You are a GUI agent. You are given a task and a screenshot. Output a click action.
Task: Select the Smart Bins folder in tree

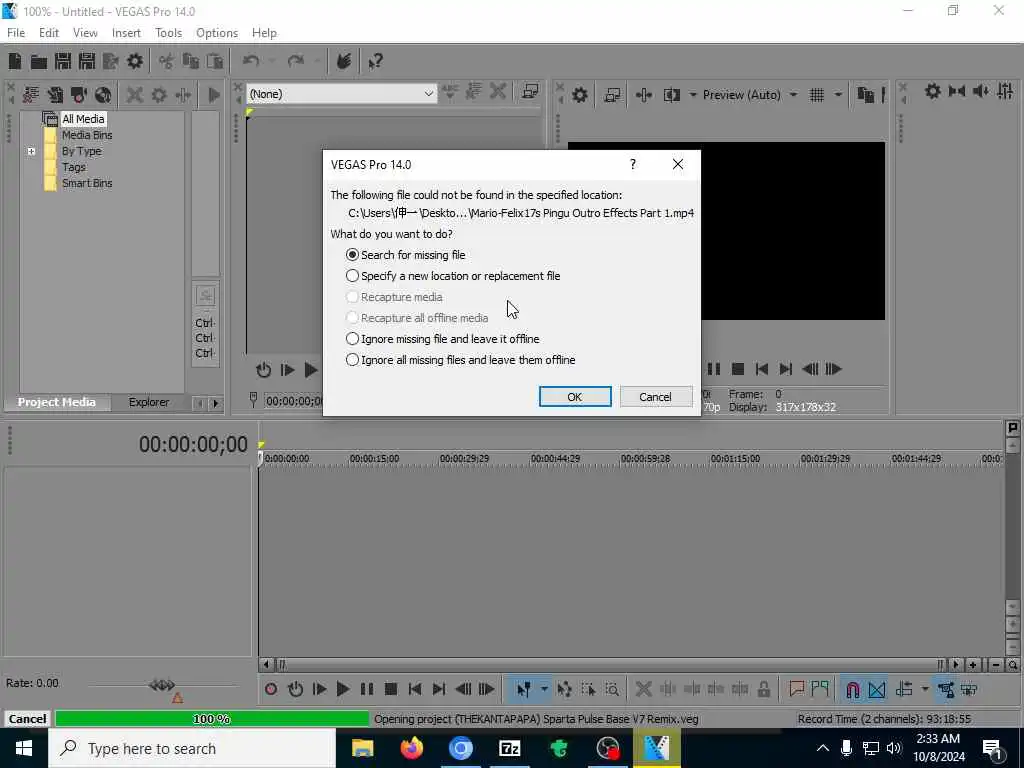(78, 184)
